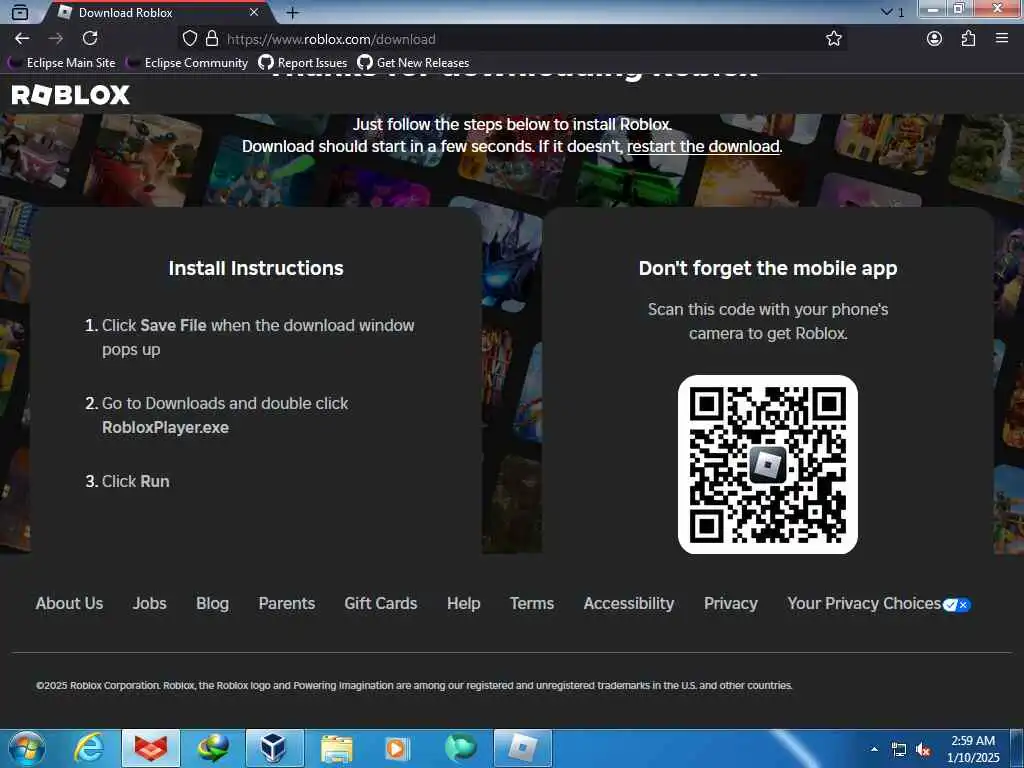
Task: Open the network tray icon
Action: pyautogui.click(x=899, y=750)
